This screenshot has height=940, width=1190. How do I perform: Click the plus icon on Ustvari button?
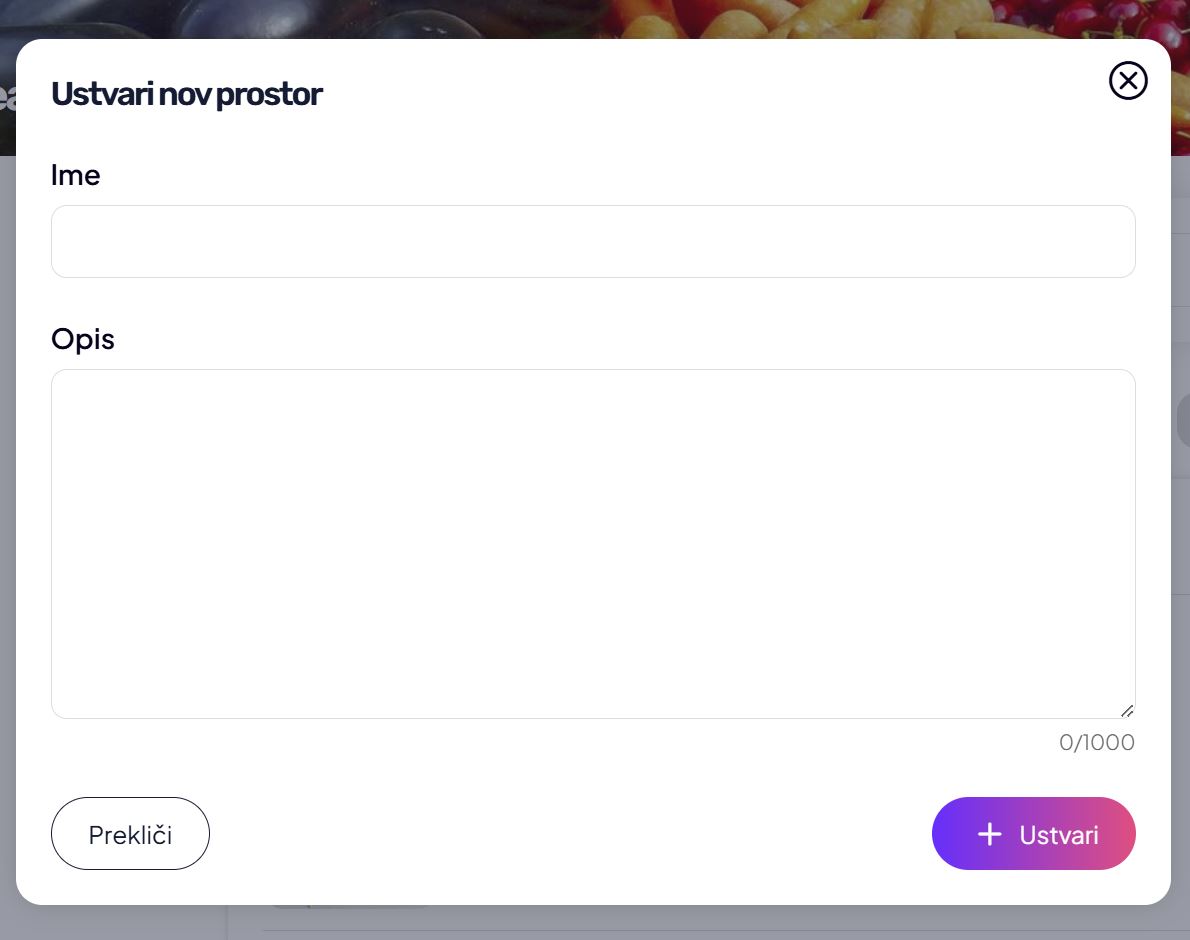[989, 834]
